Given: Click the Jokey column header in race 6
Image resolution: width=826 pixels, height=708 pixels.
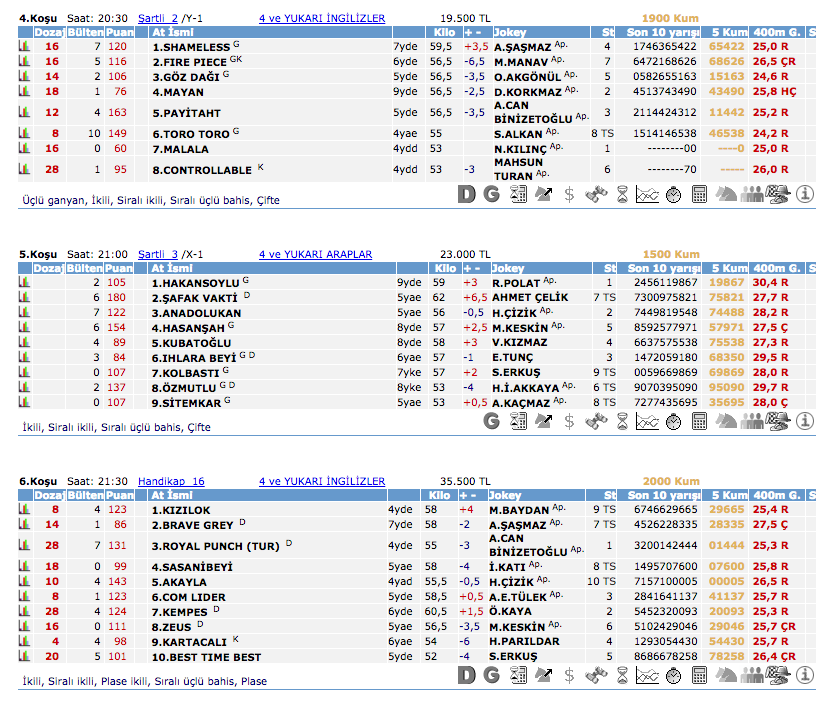Looking at the screenshot, I should tap(508, 496).
